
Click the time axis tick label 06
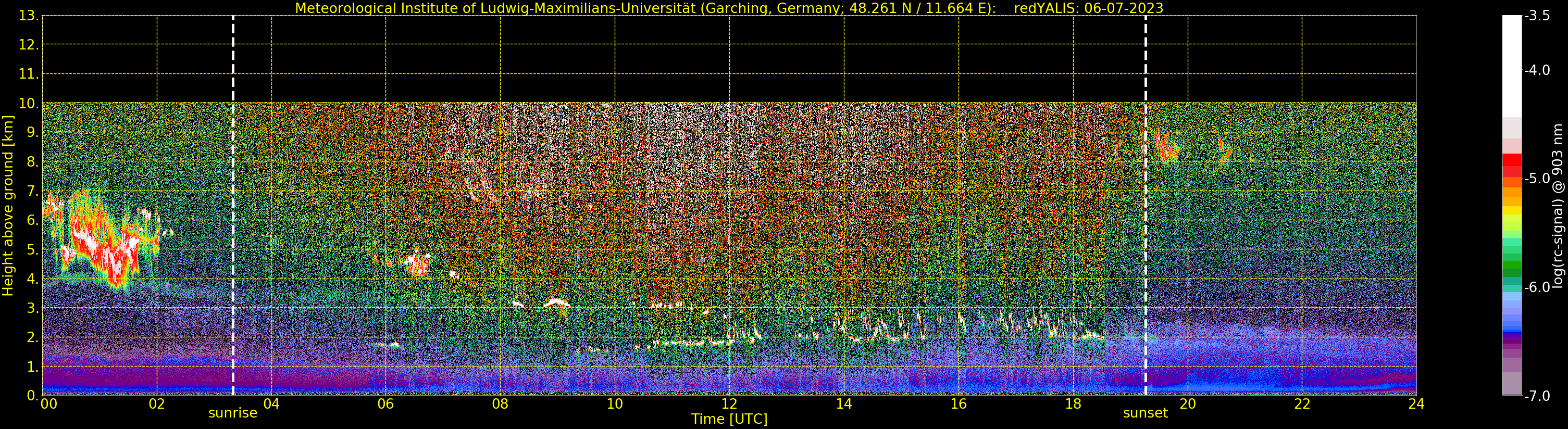386,404
